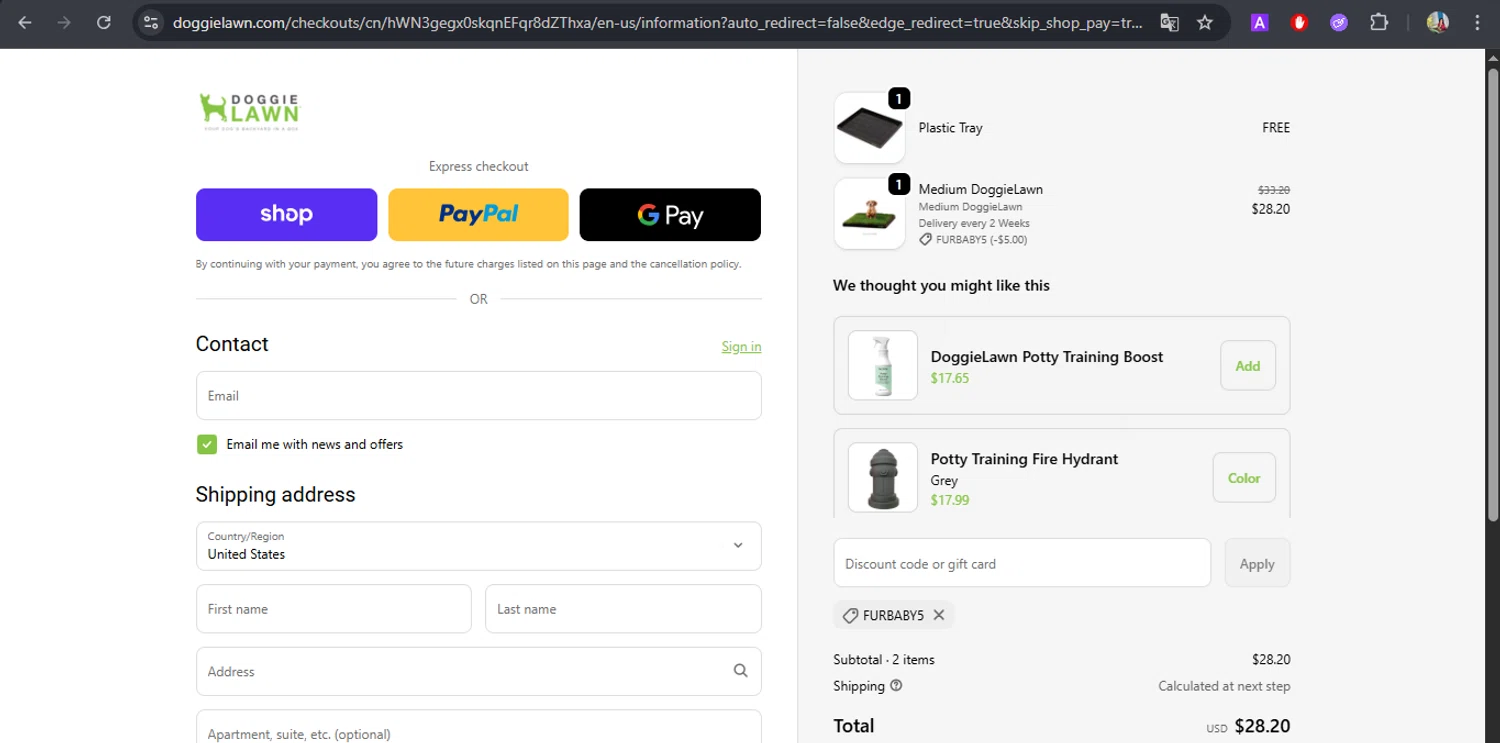Viewport: 1500px width, 743px height.
Task: Open translate page icon in address bar
Action: click(1169, 22)
